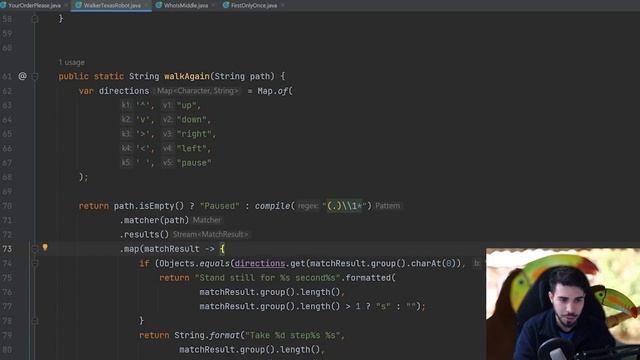The width and height of the screenshot is (640, 360).
Task: Click the 'Pattern' type inlay hint
Action: (x=387, y=206)
